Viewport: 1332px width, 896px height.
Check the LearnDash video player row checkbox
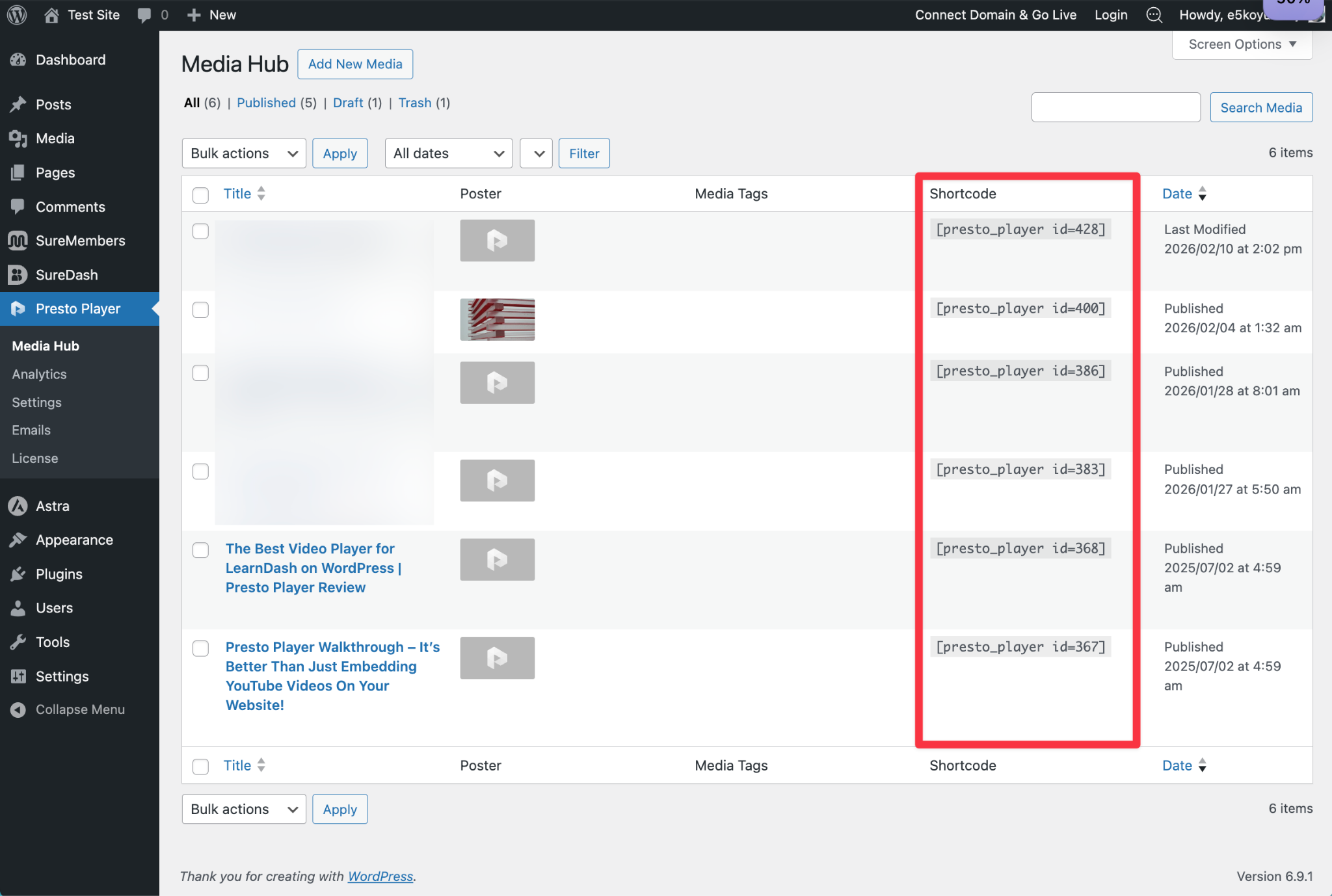[x=200, y=550]
